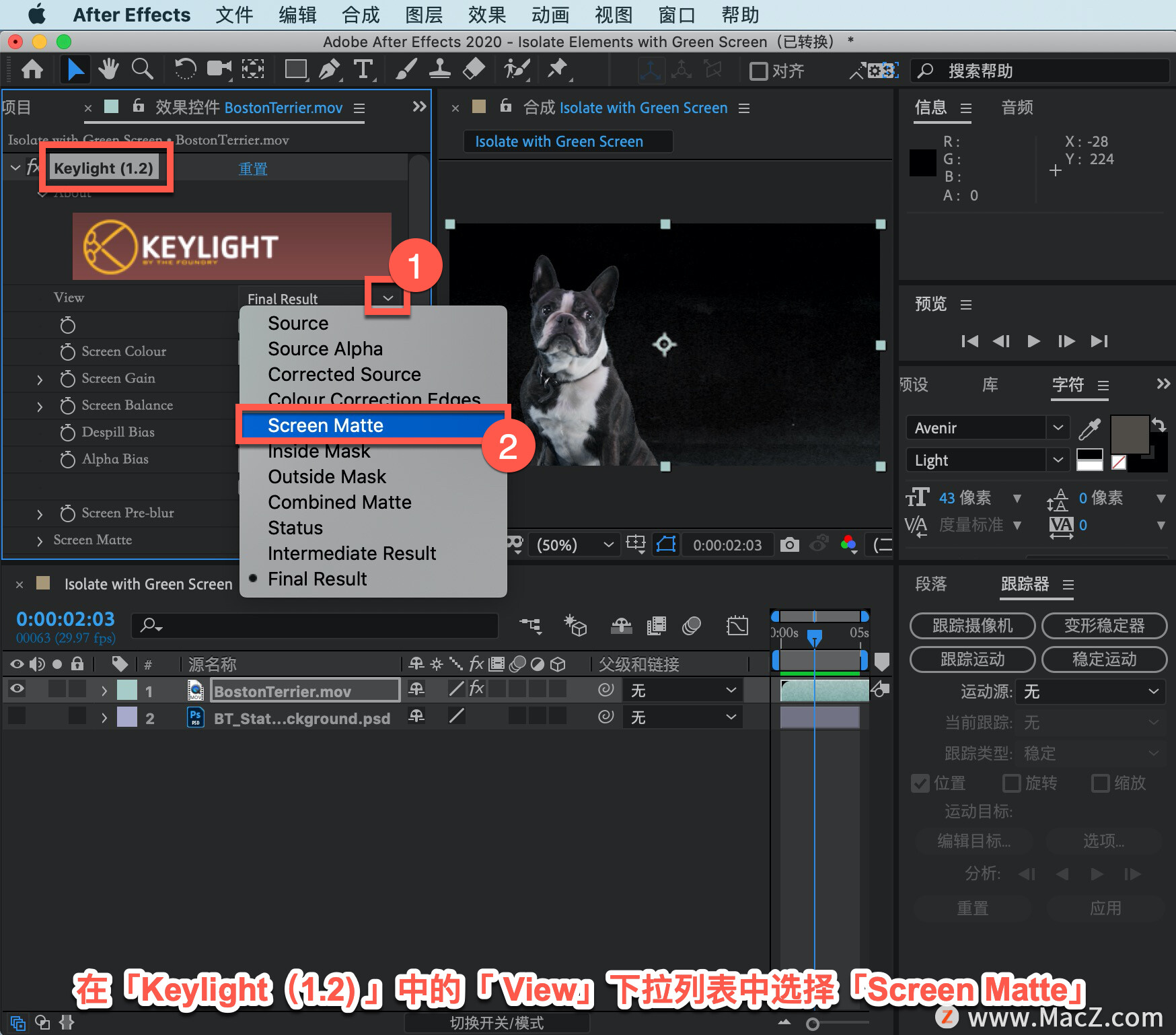Select the Clone Stamp tool
The image size is (1176, 1035).
tap(440, 69)
